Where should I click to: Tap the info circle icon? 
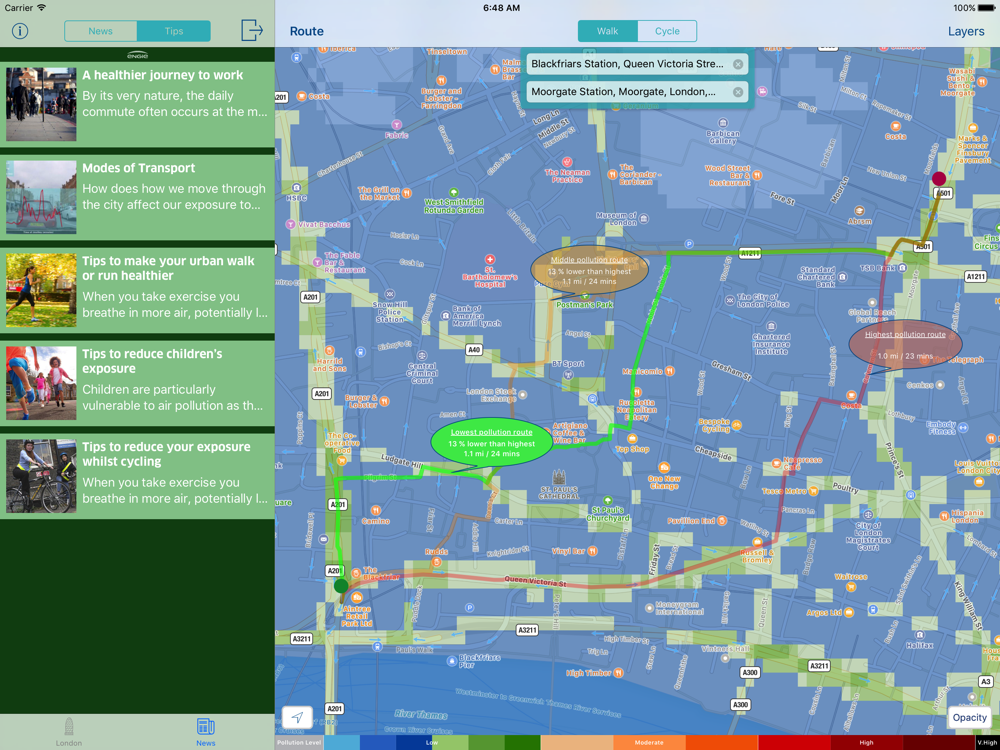point(20,31)
